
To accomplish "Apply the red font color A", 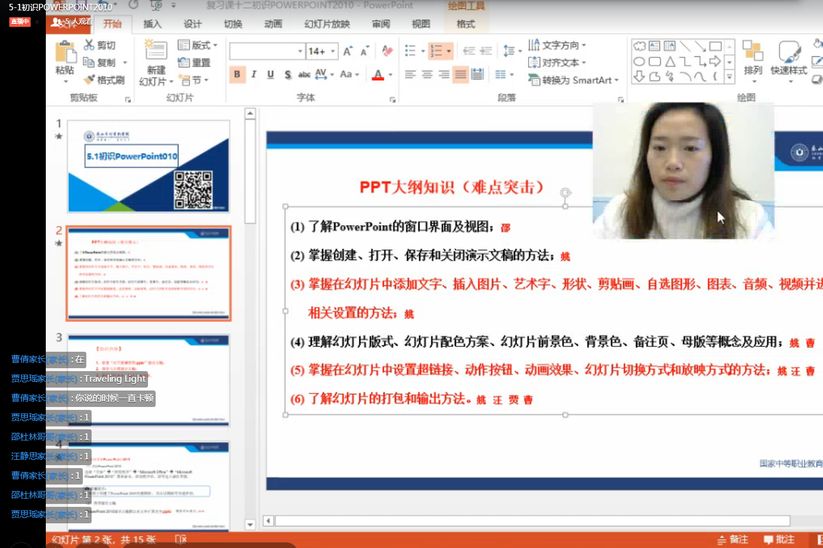I will point(377,75).
